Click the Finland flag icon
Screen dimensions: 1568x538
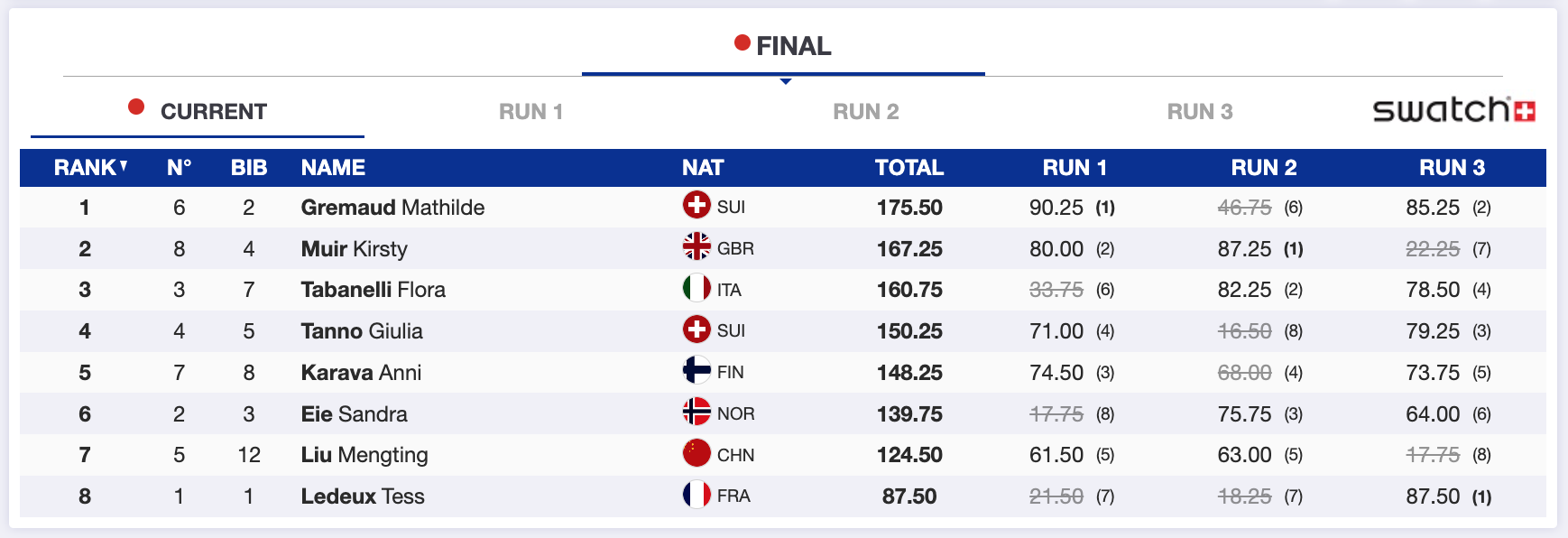696,371
